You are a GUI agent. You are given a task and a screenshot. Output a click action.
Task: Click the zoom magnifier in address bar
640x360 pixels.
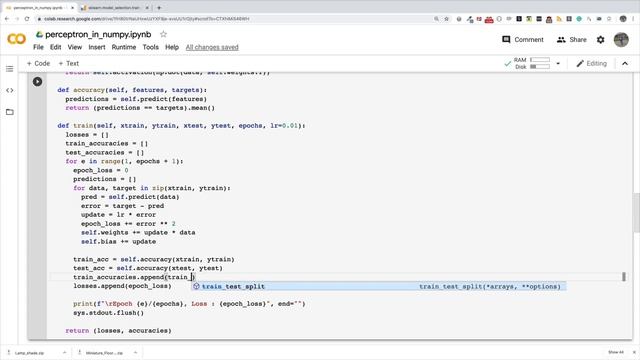[436, 19]
